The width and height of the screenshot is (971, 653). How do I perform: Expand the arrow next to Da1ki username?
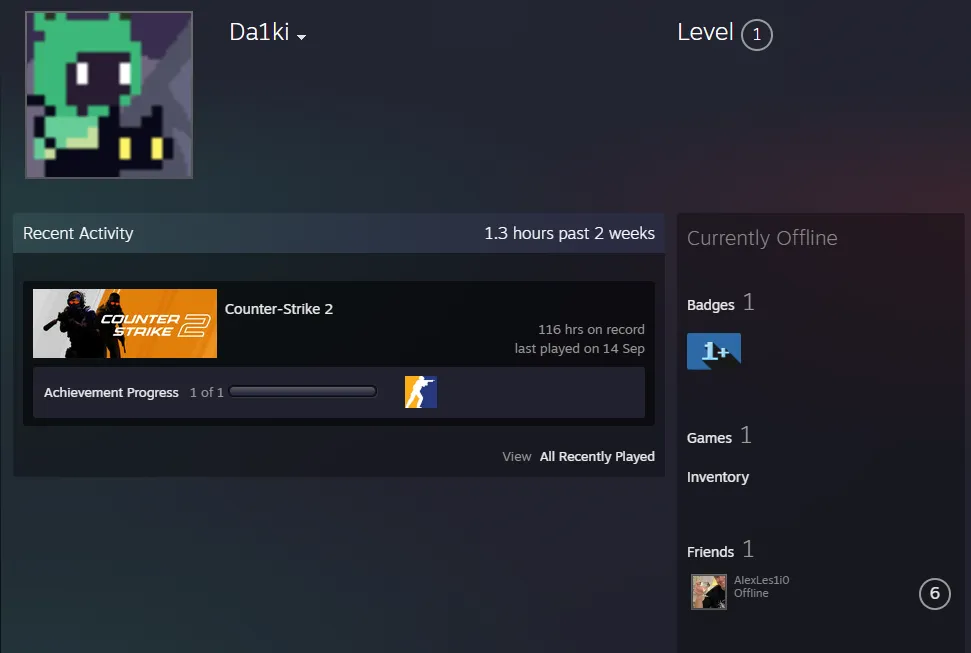(x=302, y=37)
